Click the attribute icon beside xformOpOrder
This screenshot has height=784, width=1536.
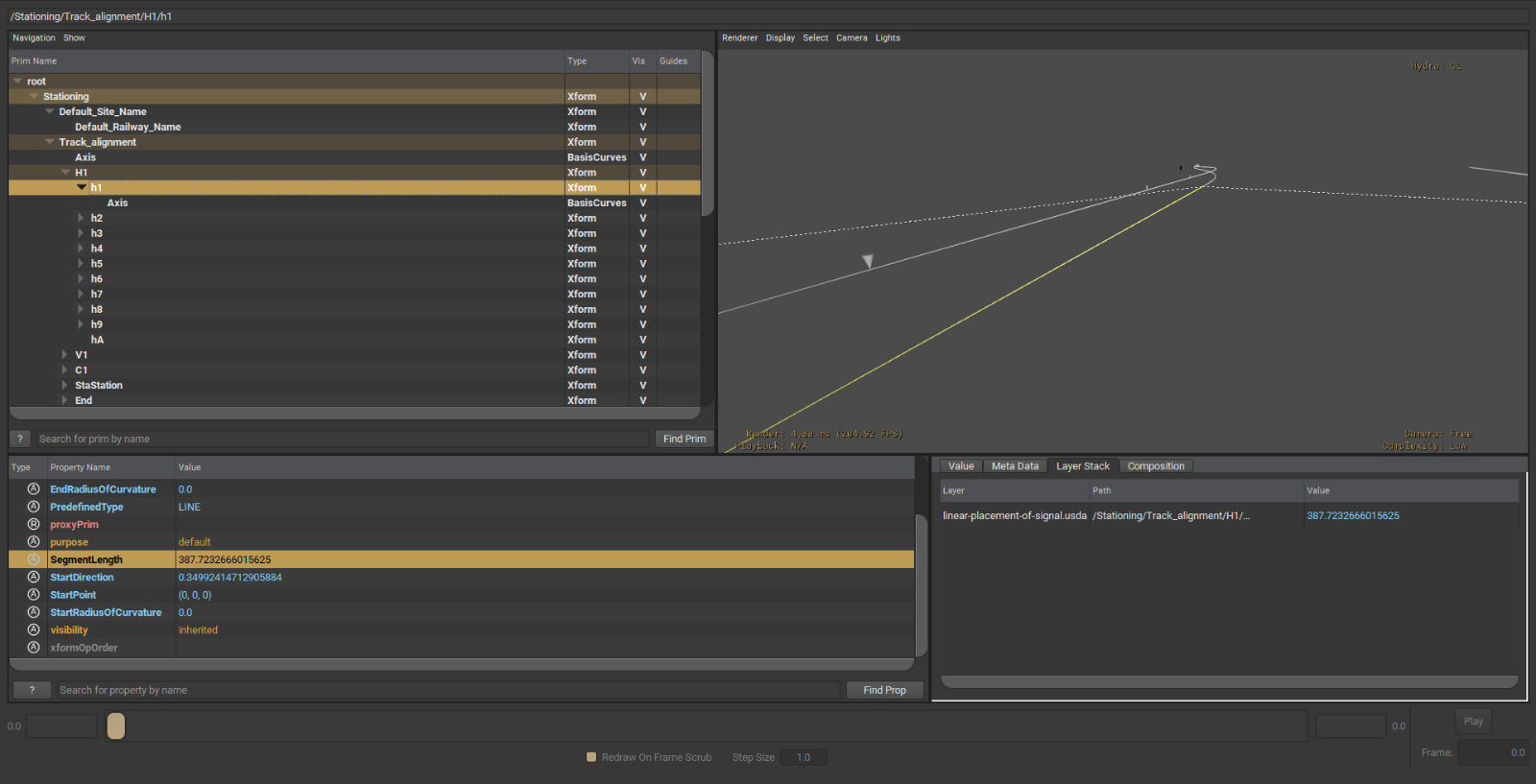pyautogui.click(x=34, y=648)
